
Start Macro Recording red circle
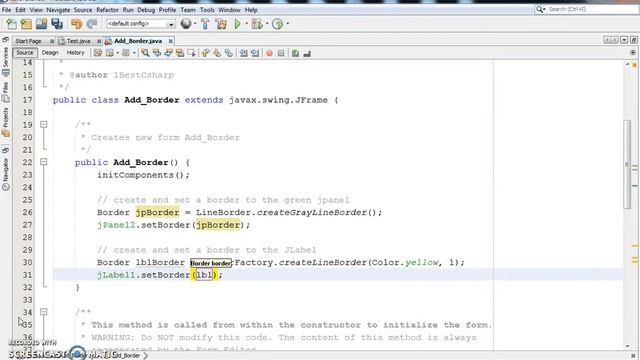269,53
